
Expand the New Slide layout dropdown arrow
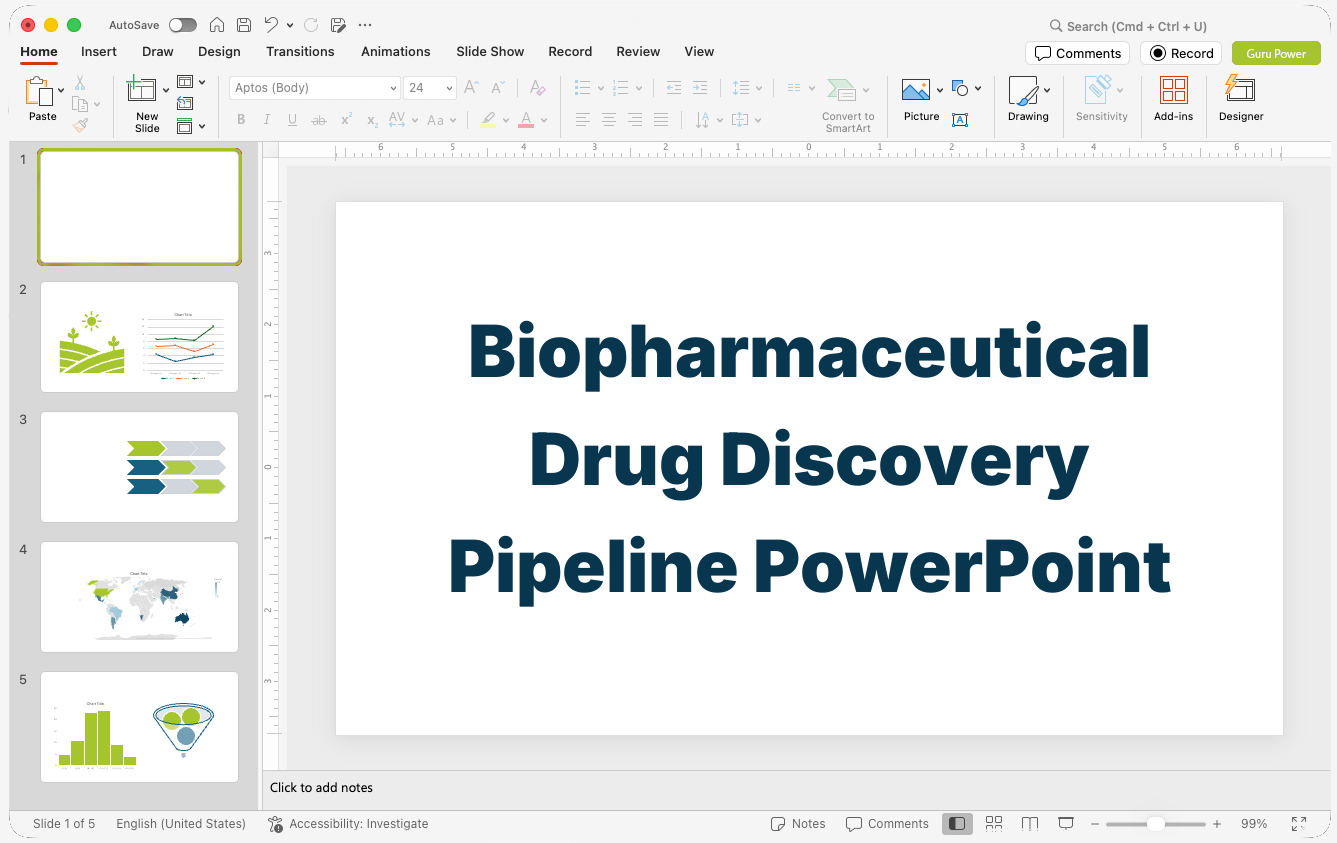(166, 90)
